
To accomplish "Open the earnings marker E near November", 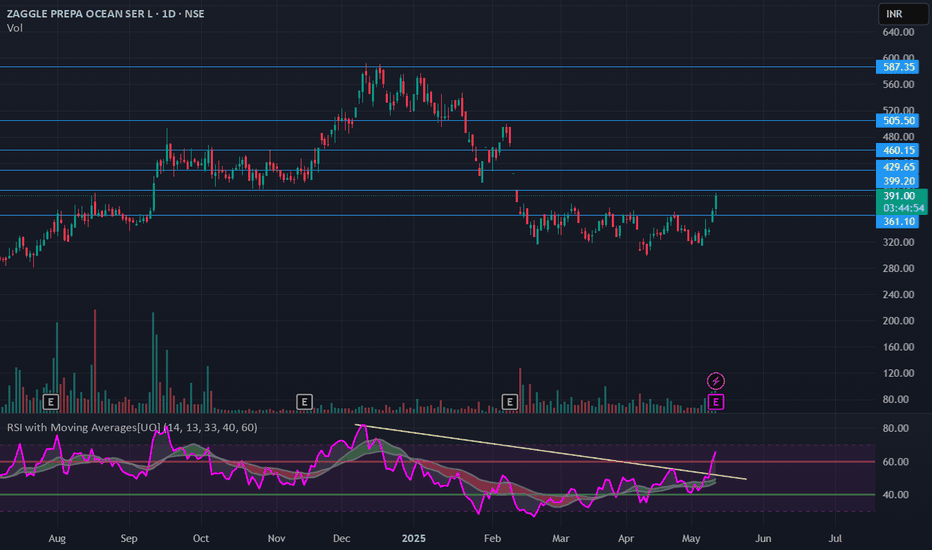I will [304, 402].
